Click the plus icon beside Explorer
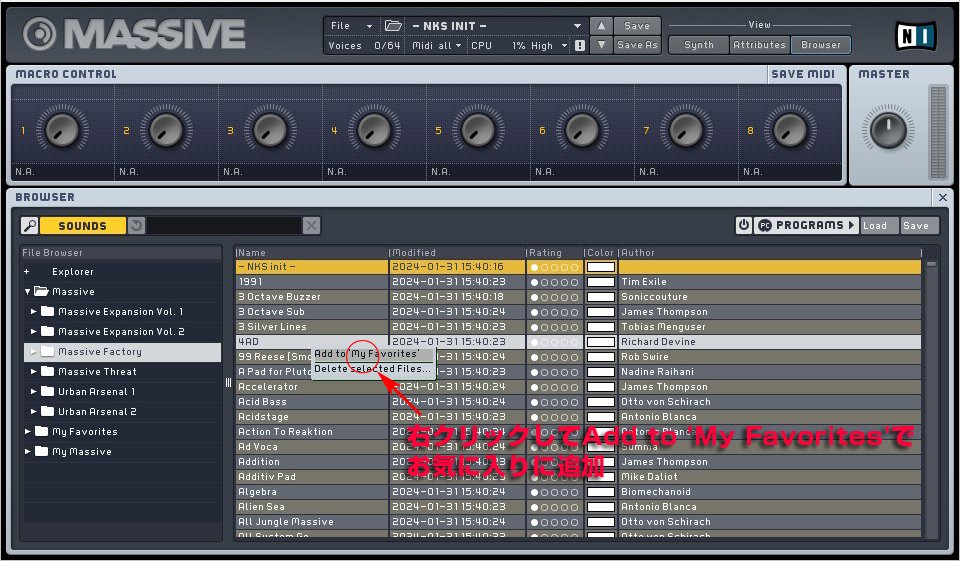Image resolution: width=960 pixels, height=561 pixels. 26,271
